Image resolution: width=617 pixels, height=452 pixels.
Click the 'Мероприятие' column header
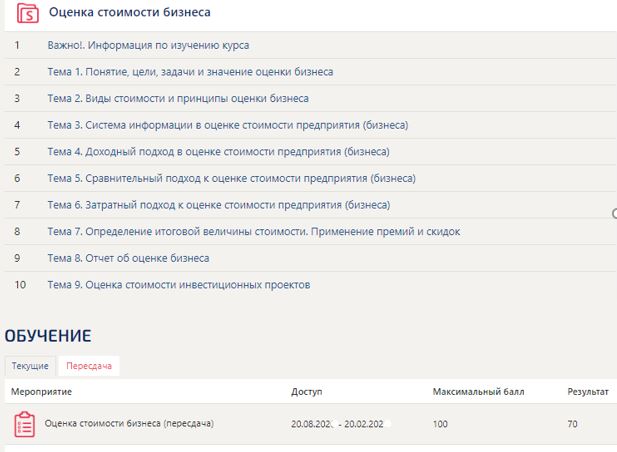pos(42,391)
